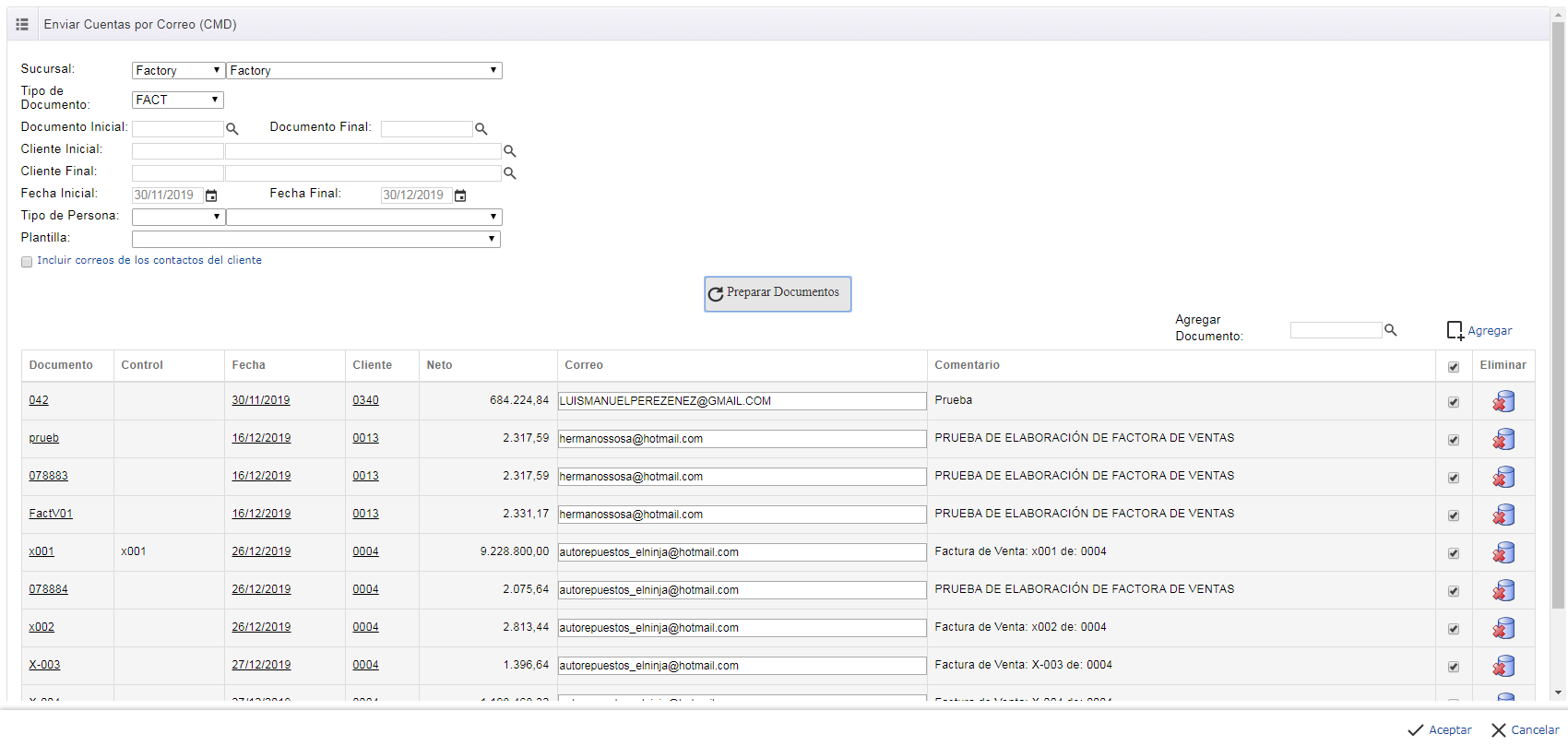The image size is (1568, 746).
Task: Uncheck the checkbox for document prueb
Action: click(1454, 440)
